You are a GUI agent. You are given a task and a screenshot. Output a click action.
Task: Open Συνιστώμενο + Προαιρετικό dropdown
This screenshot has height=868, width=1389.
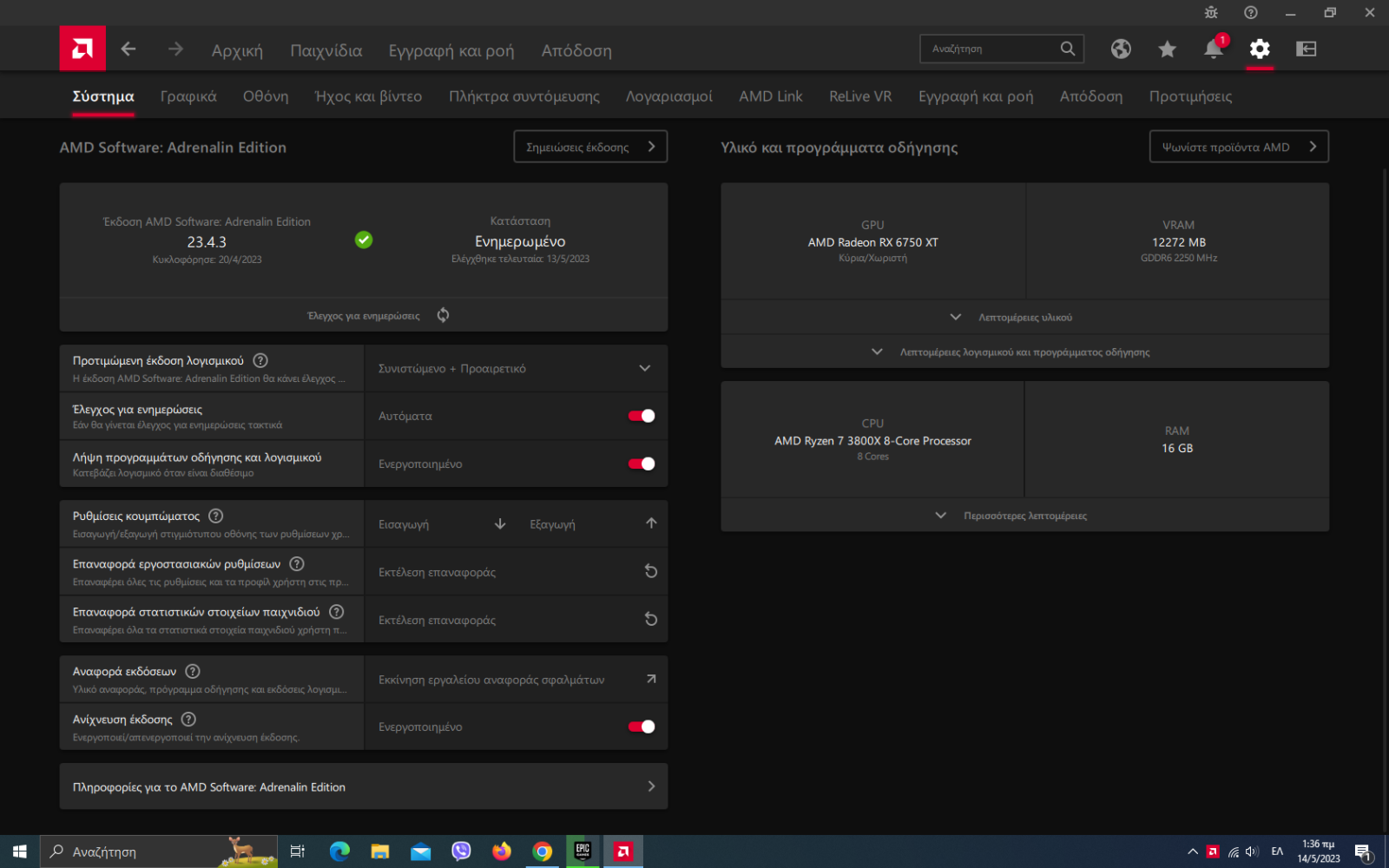point(516,368)
